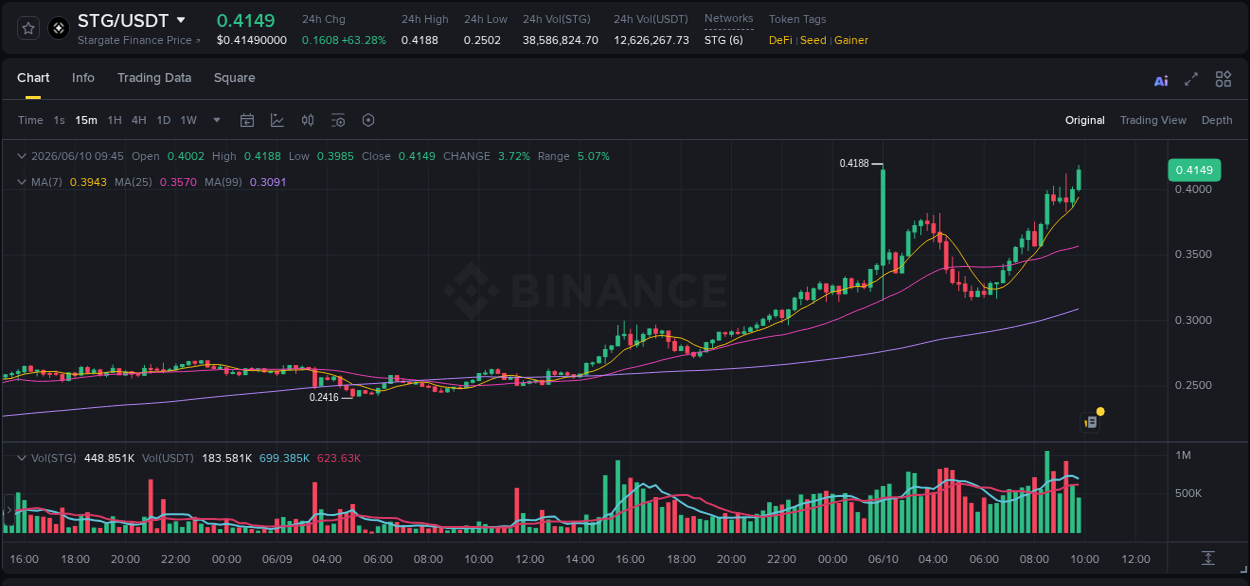Viewport: 1250px width, 586px height.
Task: Open the Networks STG (6) list
Action: (723, 40)
